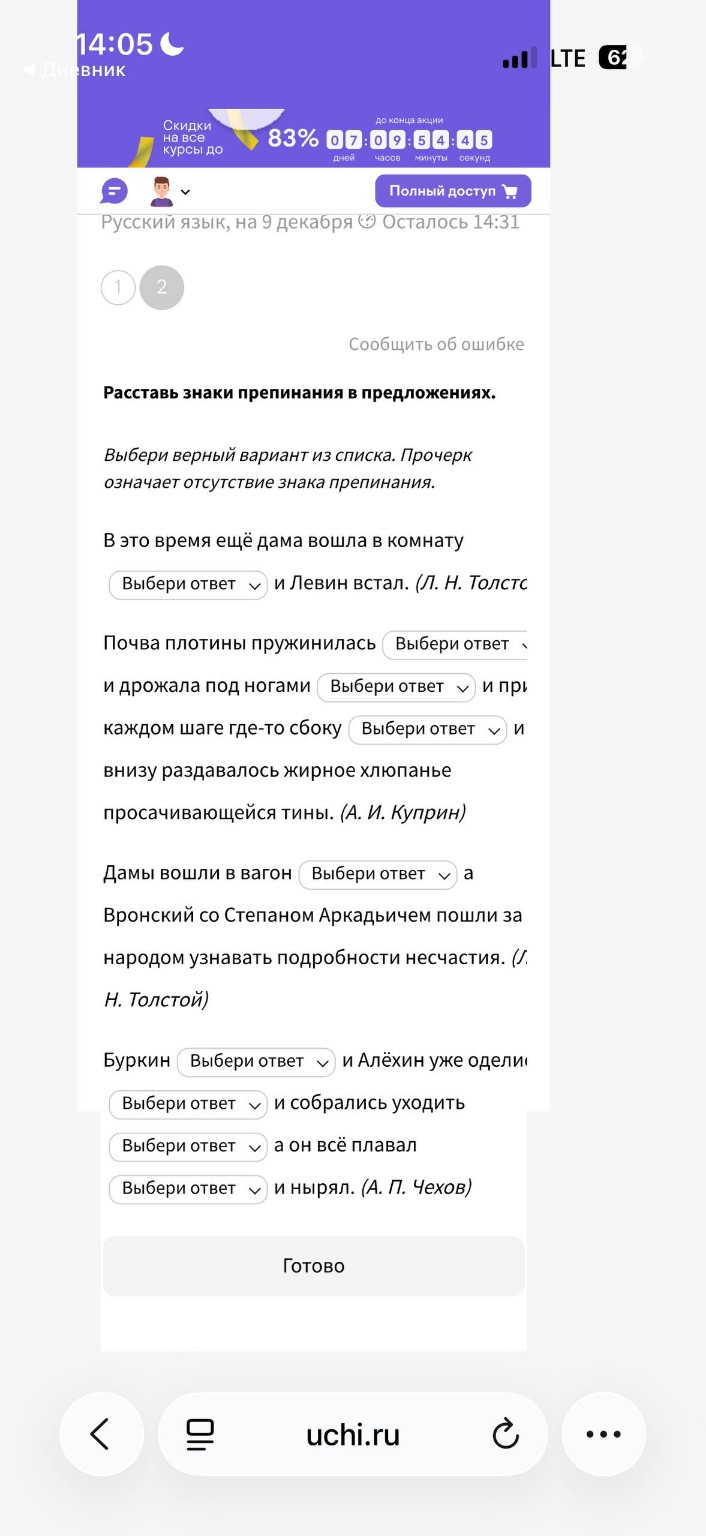Tap the shopping cart icon on Полный доступ
This screenshot has width=706, height=1536.
[x=510, y=190]
